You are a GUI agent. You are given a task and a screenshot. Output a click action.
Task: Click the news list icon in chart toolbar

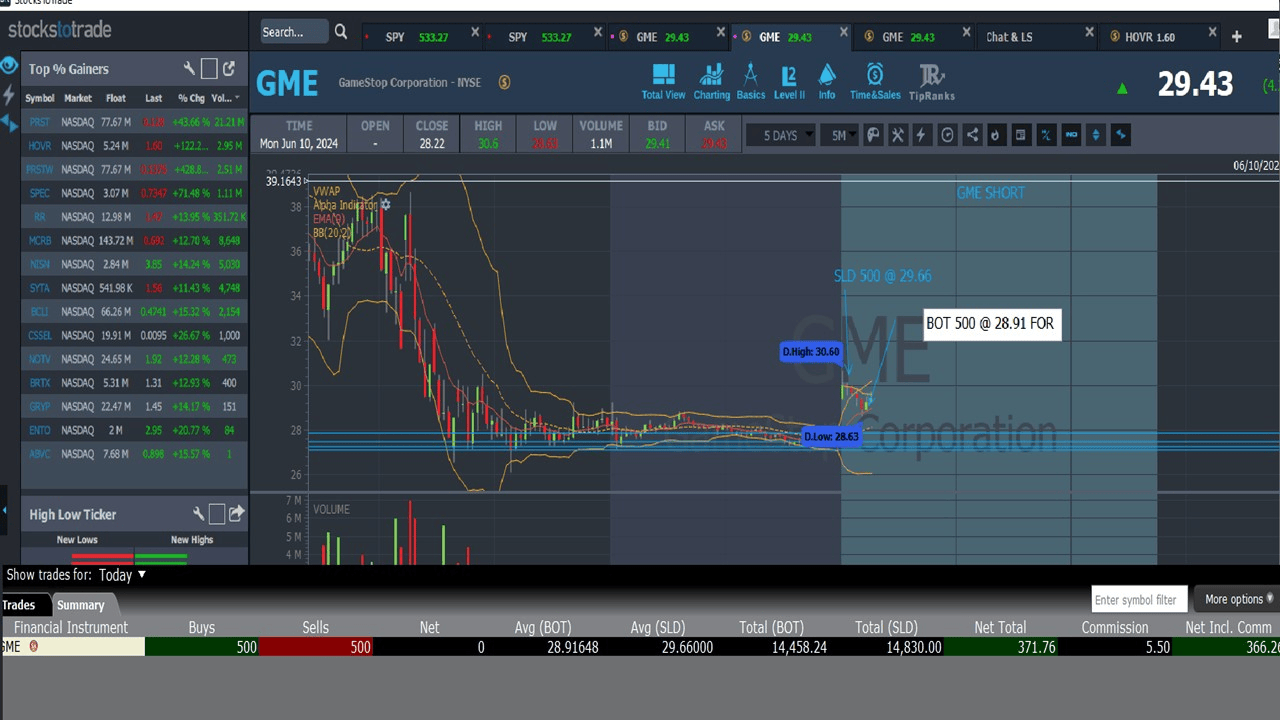pyautogui.click(x=1020, y=135)
